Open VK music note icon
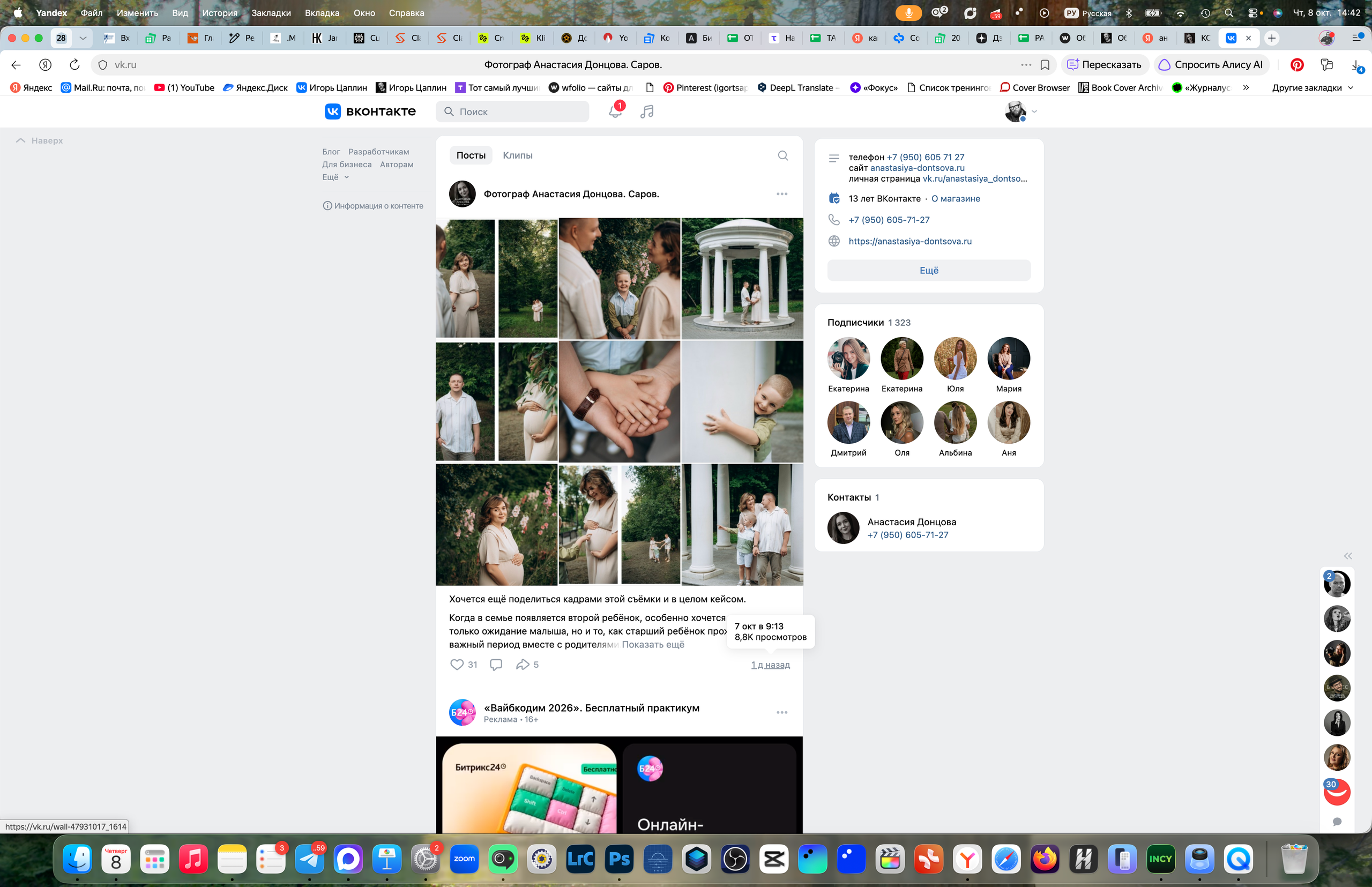This screenshot has width=1372, height=887. (x=647, y=111)
